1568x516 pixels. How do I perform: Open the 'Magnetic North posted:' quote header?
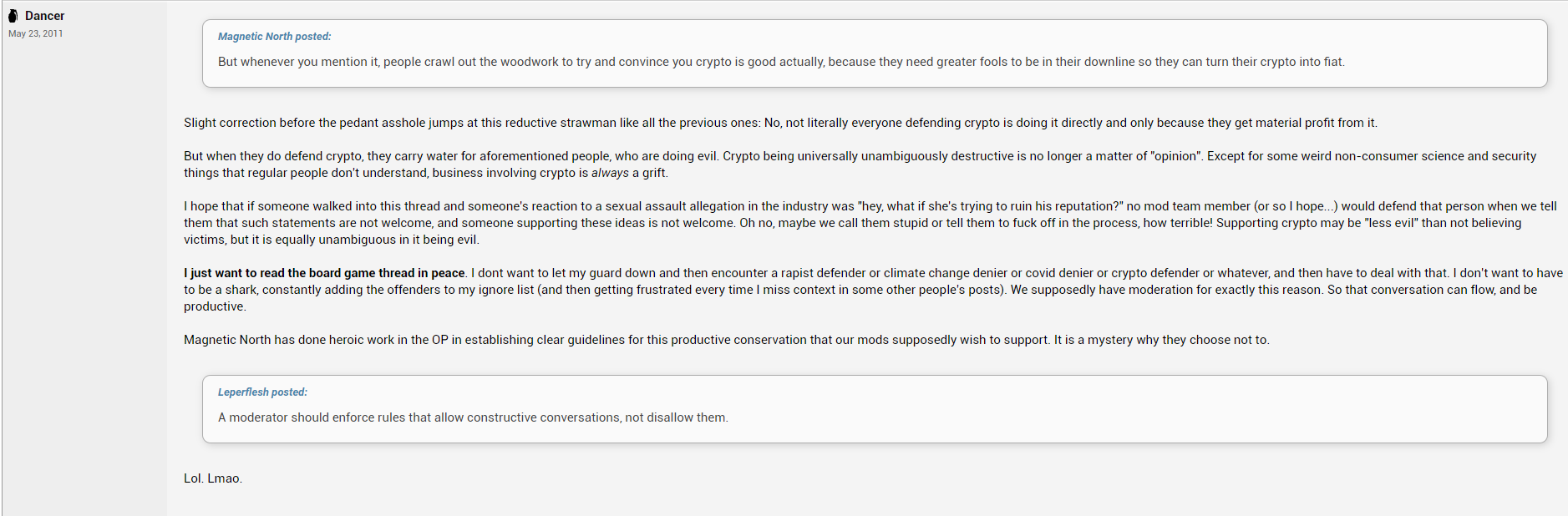coord(274,37)
